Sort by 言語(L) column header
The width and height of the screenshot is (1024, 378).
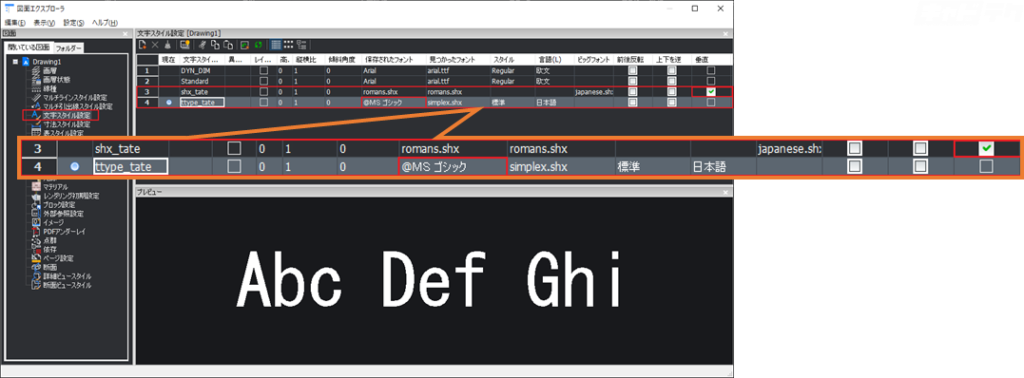pos(555,60)
